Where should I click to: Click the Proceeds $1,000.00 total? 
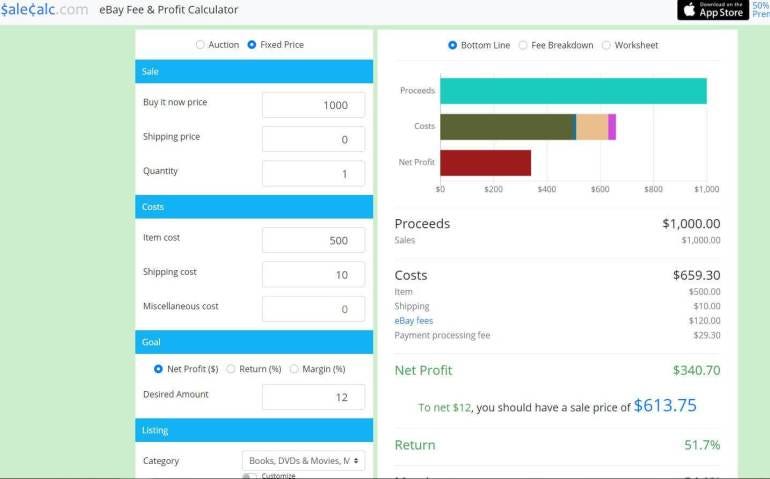(x=691, y=224)
